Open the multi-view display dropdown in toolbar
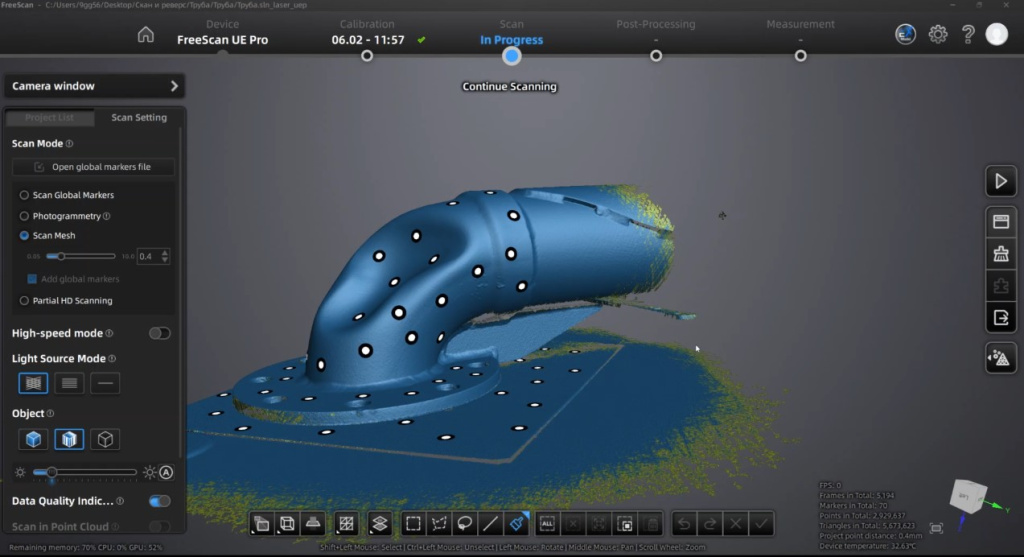Screen dimensions: 1024x557 (260, 523)
